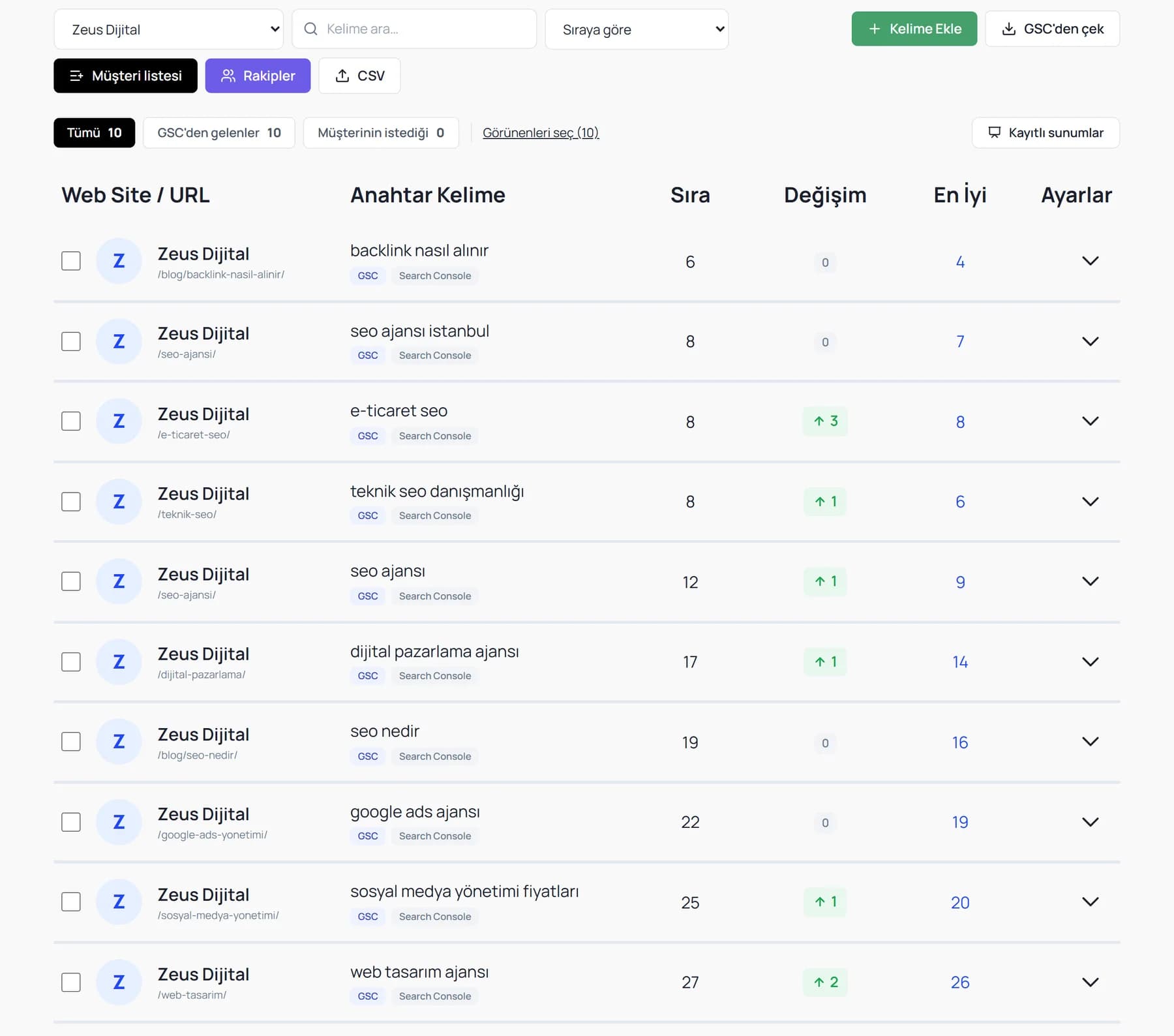Expand settings chevron for sosyal medya yönetimi fiyatları
This screenshot has width=1174, height=1036.
point(1090,902)
